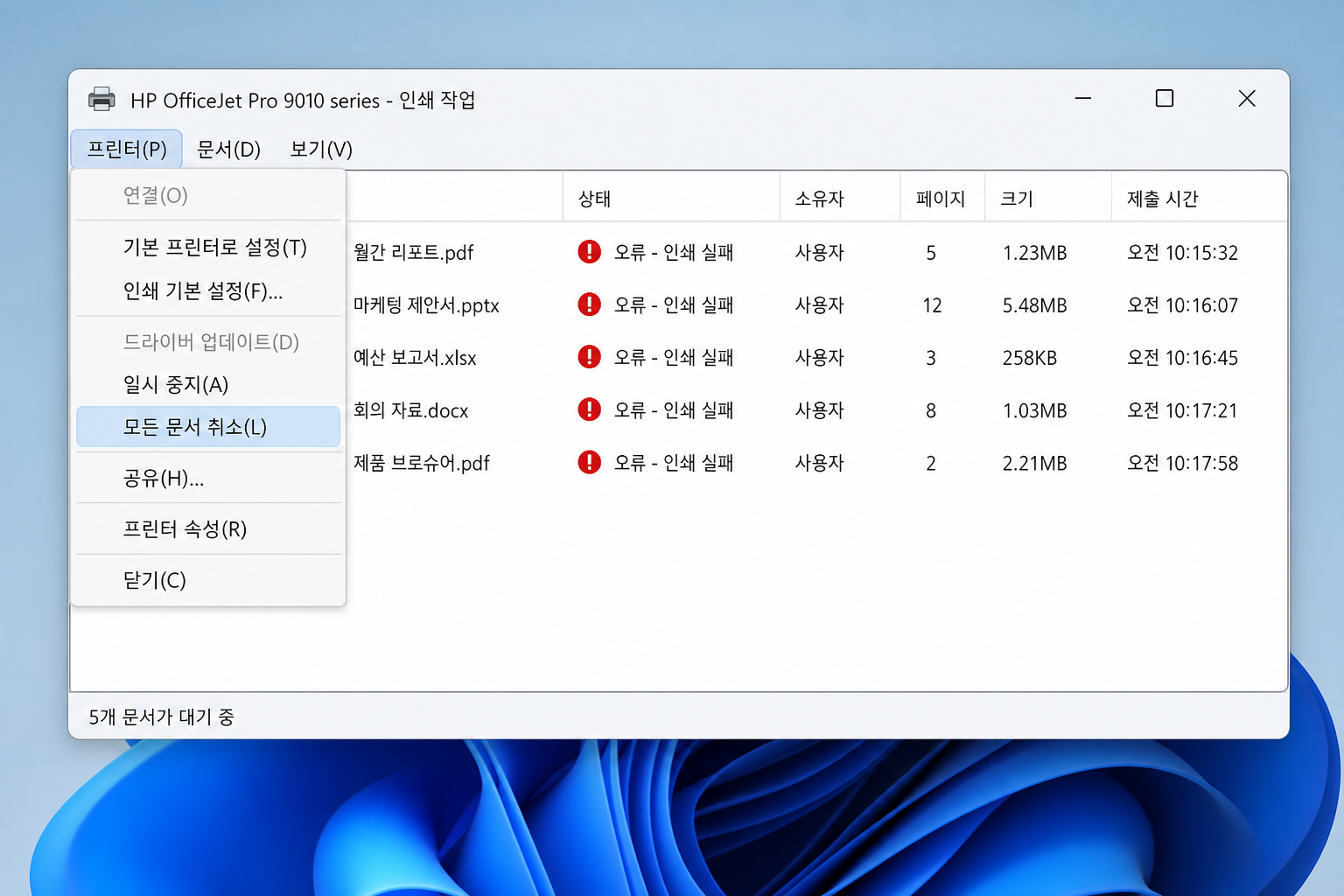Click error icon for 예산 보고서.xlsx
The image size is (1344, 896).
click(590, 357)
